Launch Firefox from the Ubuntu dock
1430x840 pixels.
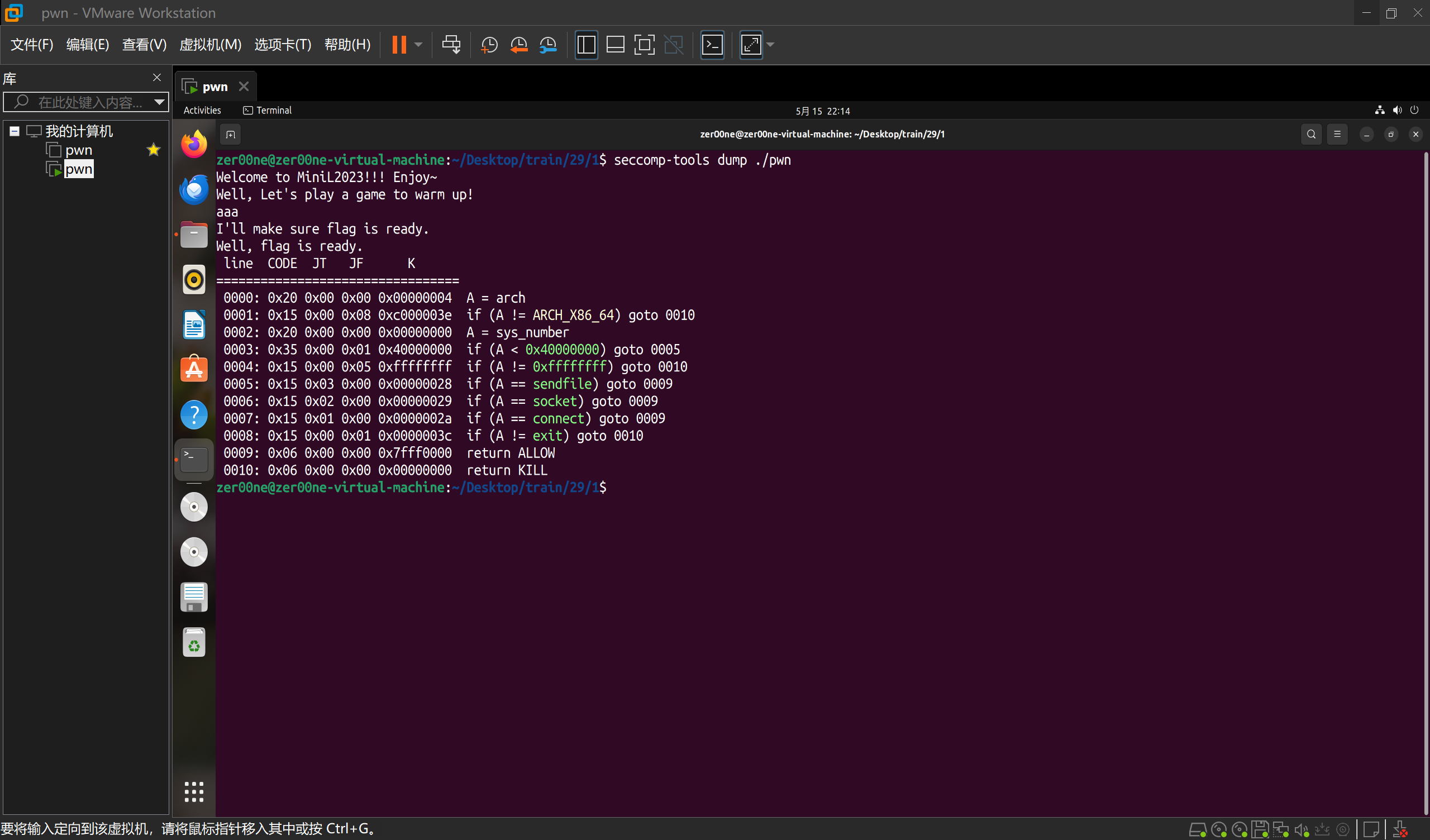(194, 144)
